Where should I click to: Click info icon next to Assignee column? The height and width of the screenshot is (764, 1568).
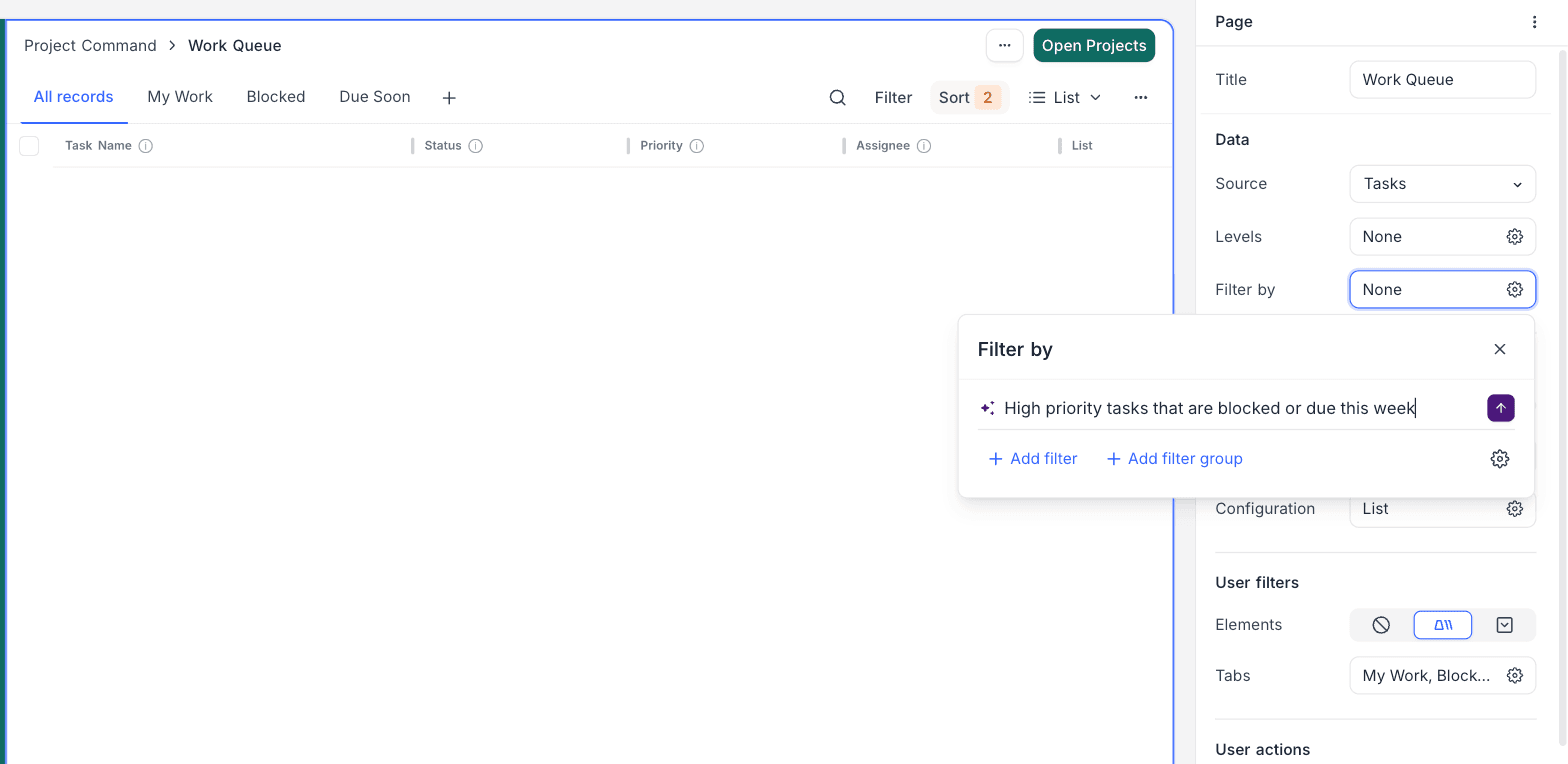point(924,146)
